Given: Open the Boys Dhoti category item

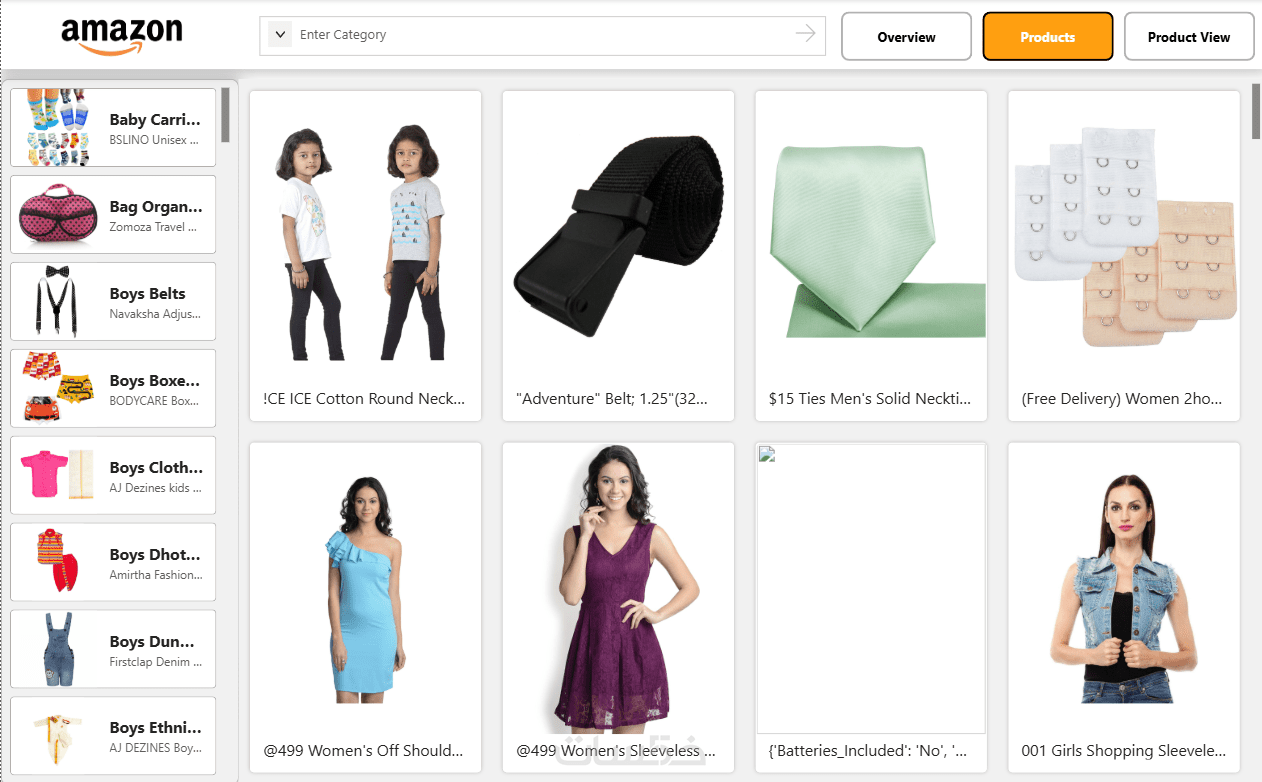Looking at the screenshot, I should pos(113,562).
